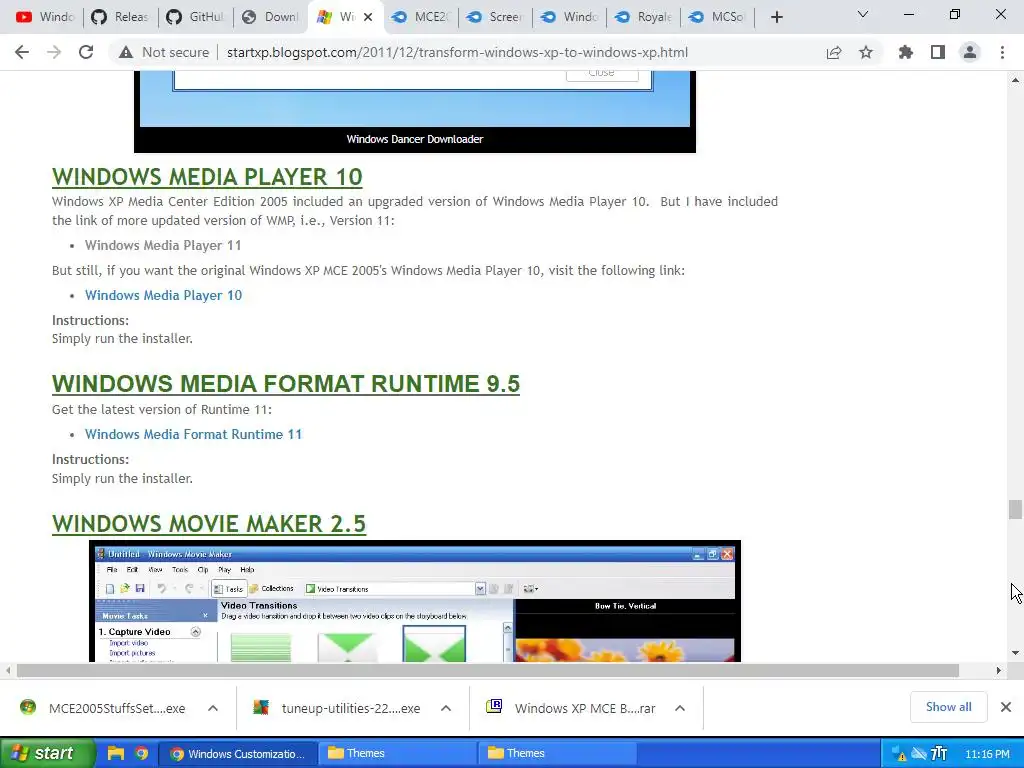Show all downloads
Screen dimensions: 1024x768
click(948, 707)
